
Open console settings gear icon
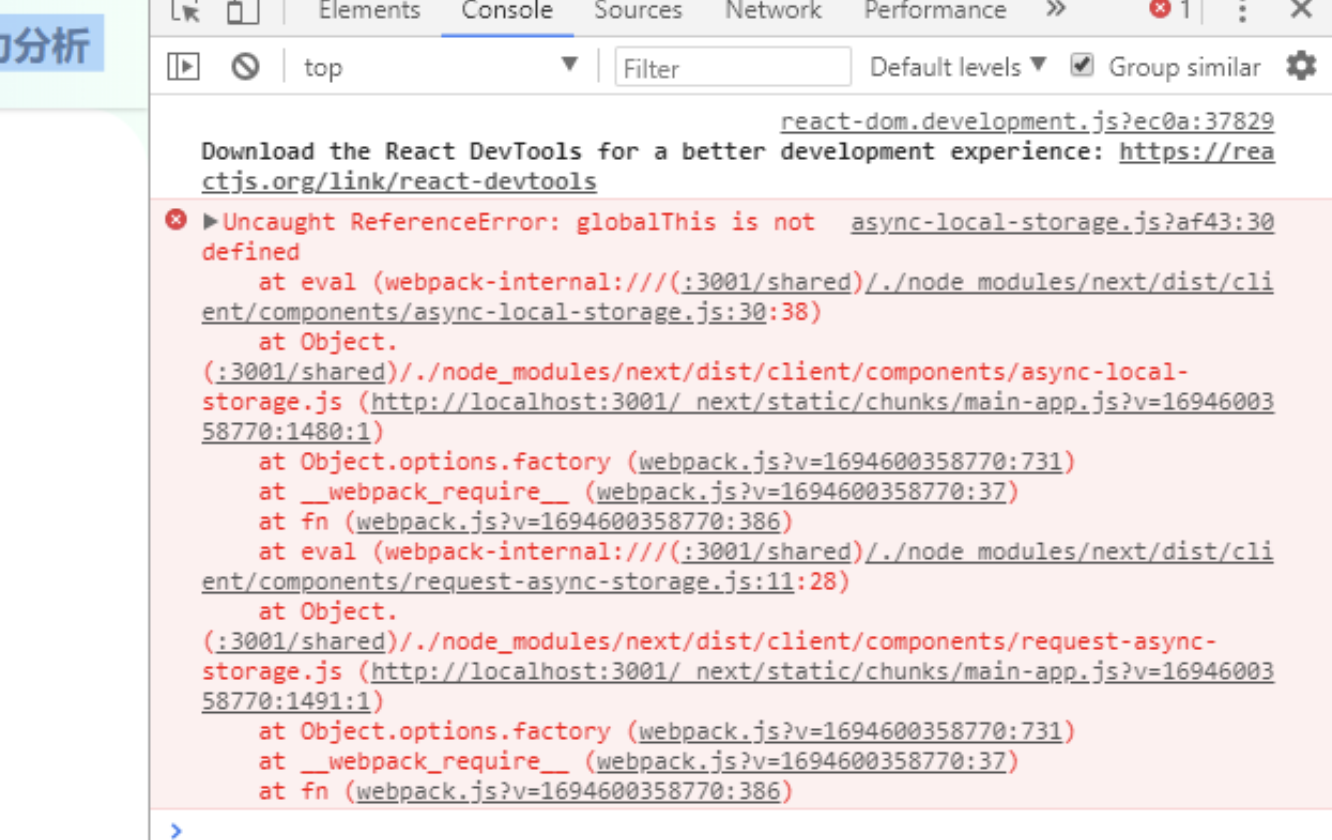(1301, 66)
